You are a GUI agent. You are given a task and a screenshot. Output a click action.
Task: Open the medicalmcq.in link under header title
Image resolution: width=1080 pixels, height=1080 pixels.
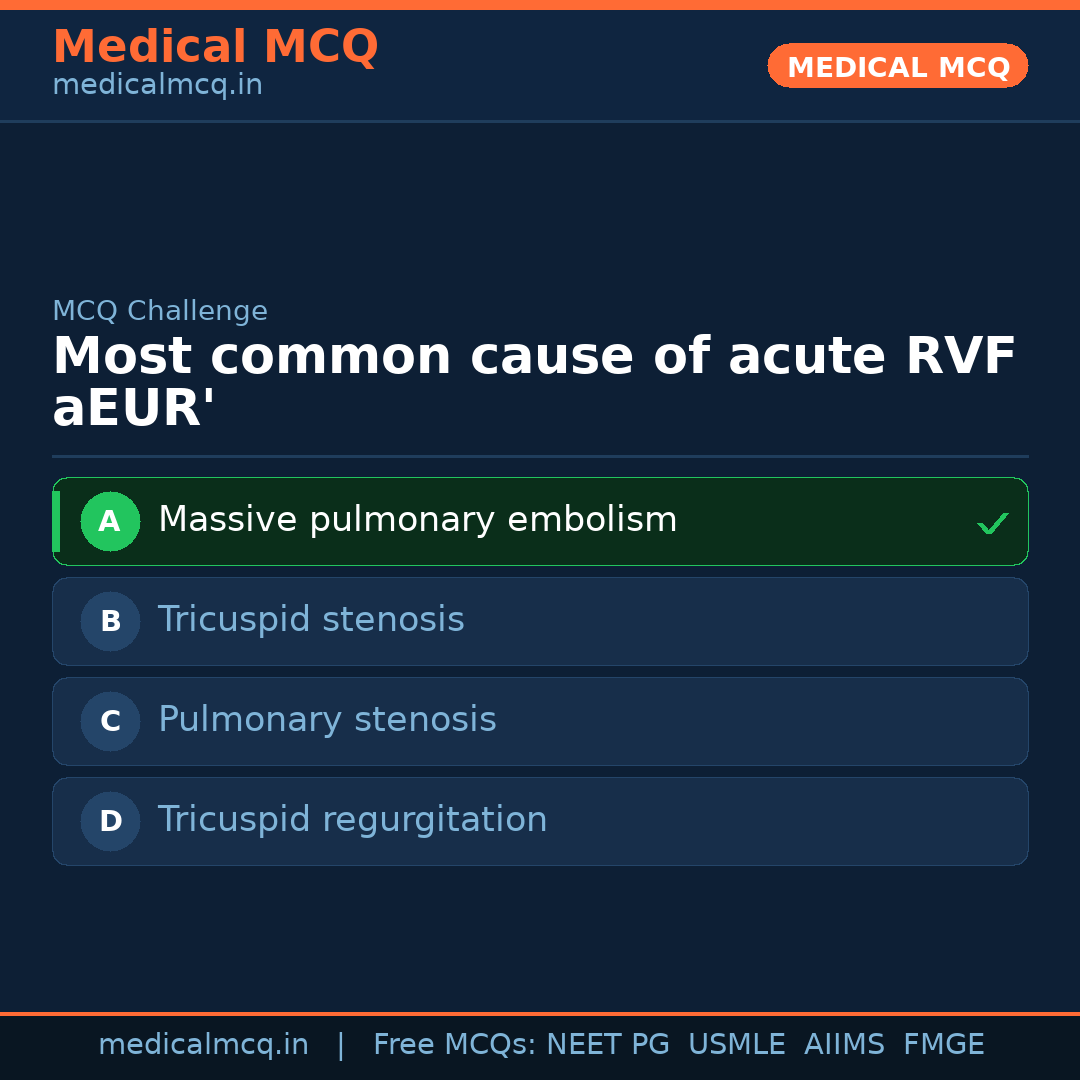tap(157, 85)
